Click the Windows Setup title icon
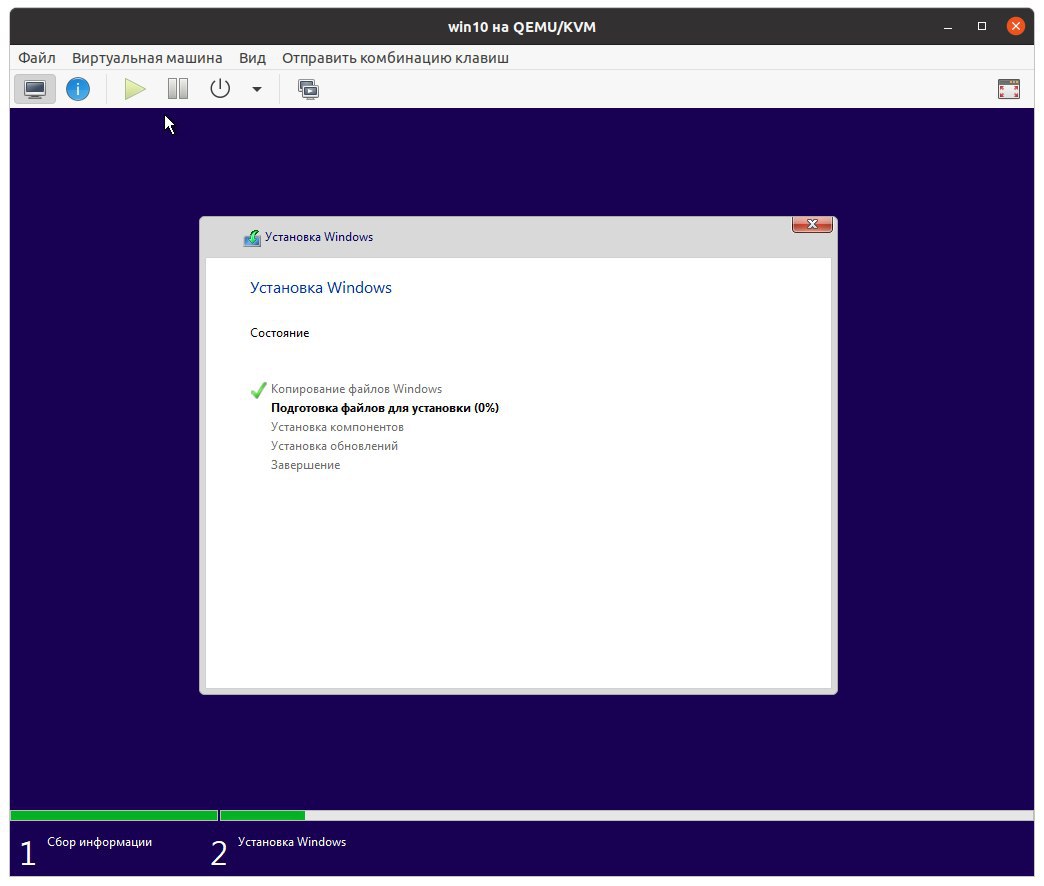 point(252,238)
